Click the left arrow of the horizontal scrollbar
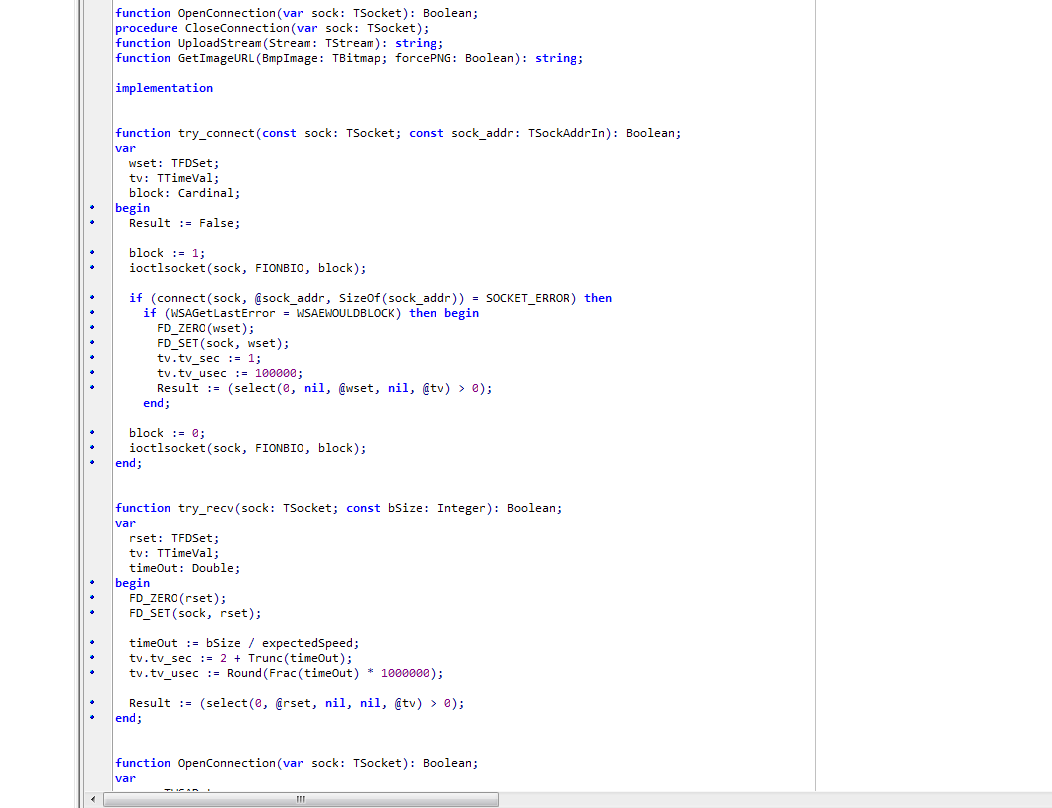 click(x=93, y=799)
